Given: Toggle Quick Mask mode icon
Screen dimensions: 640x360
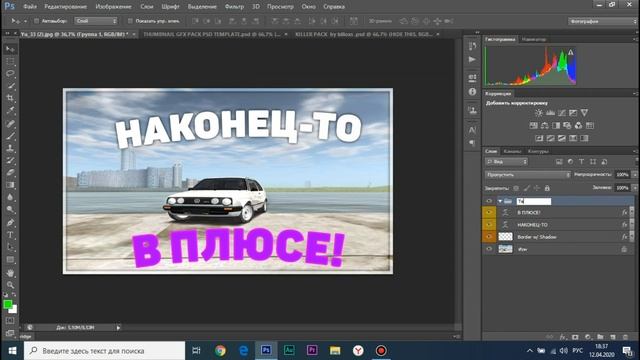Looking at the screenshot, I should click(x=10, y=321).
